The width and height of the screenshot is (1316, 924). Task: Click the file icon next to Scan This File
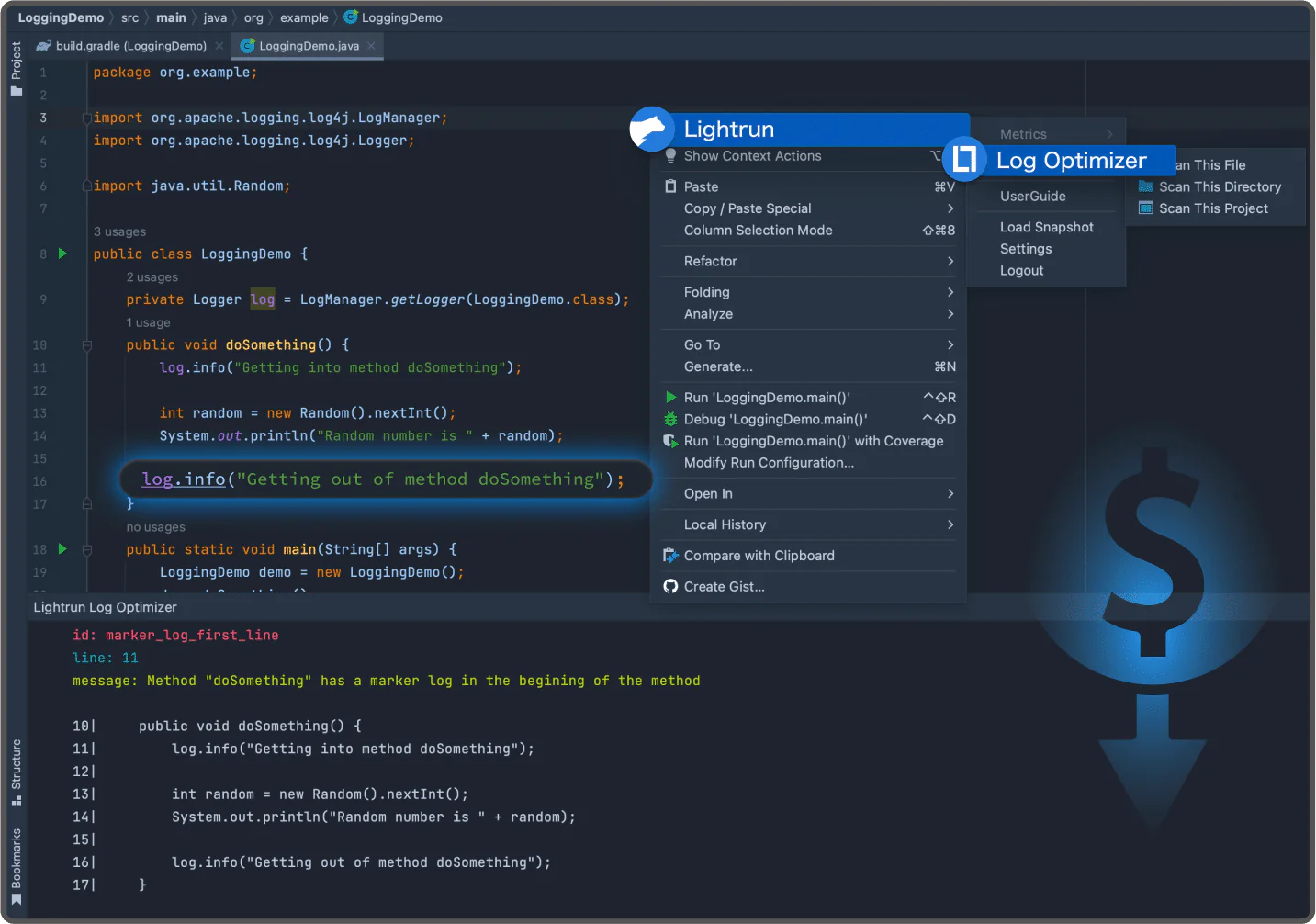[1146, 164]
